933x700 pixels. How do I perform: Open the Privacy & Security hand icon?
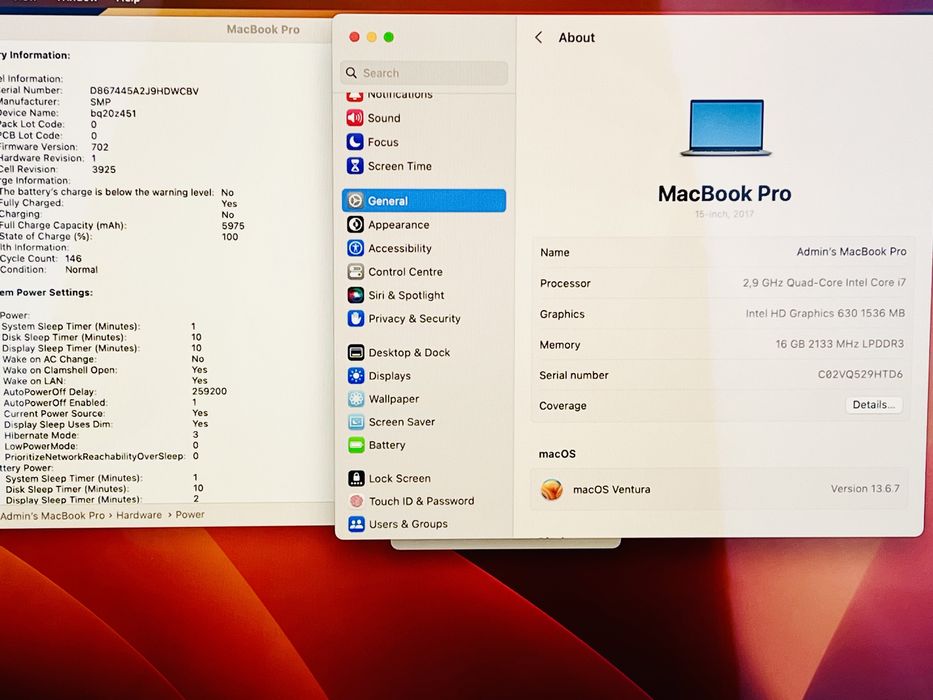pos(355,318)
